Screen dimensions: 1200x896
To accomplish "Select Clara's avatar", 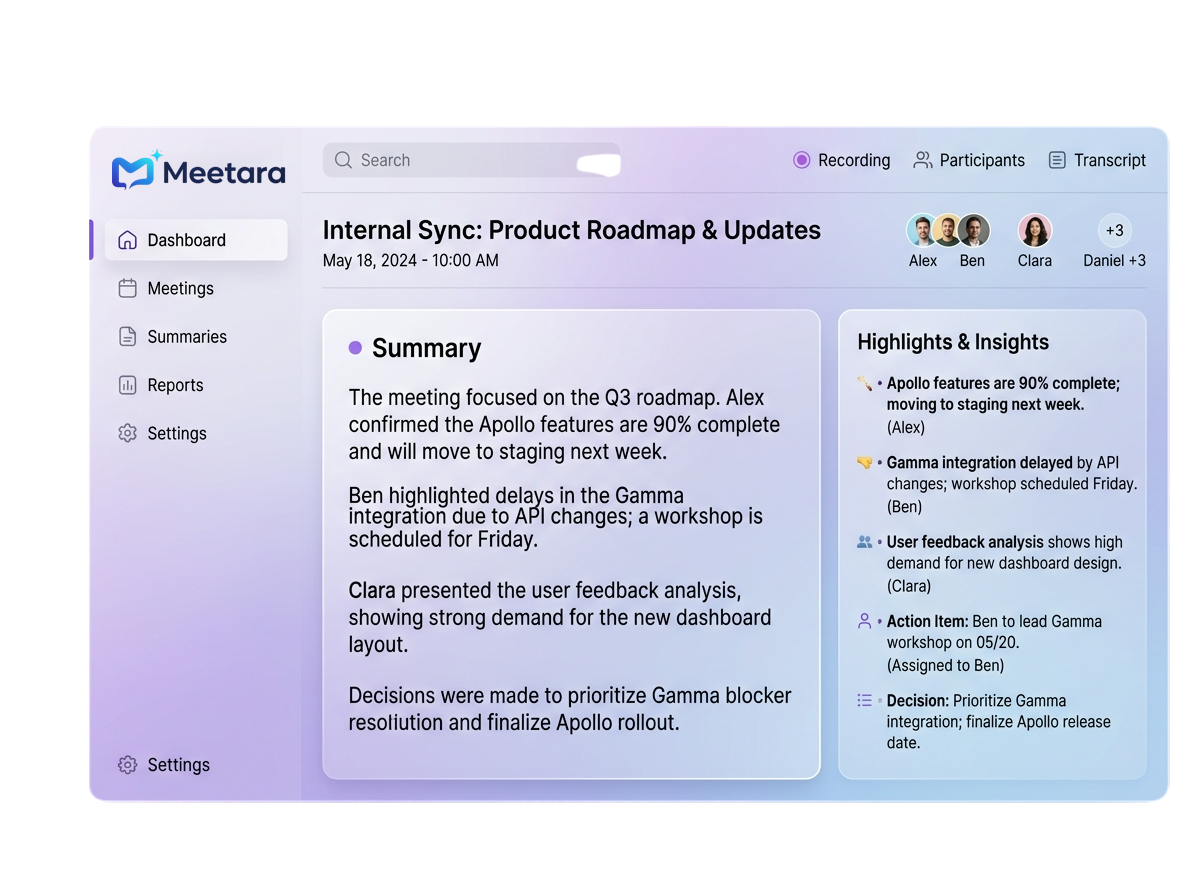I will (1034, 230).
